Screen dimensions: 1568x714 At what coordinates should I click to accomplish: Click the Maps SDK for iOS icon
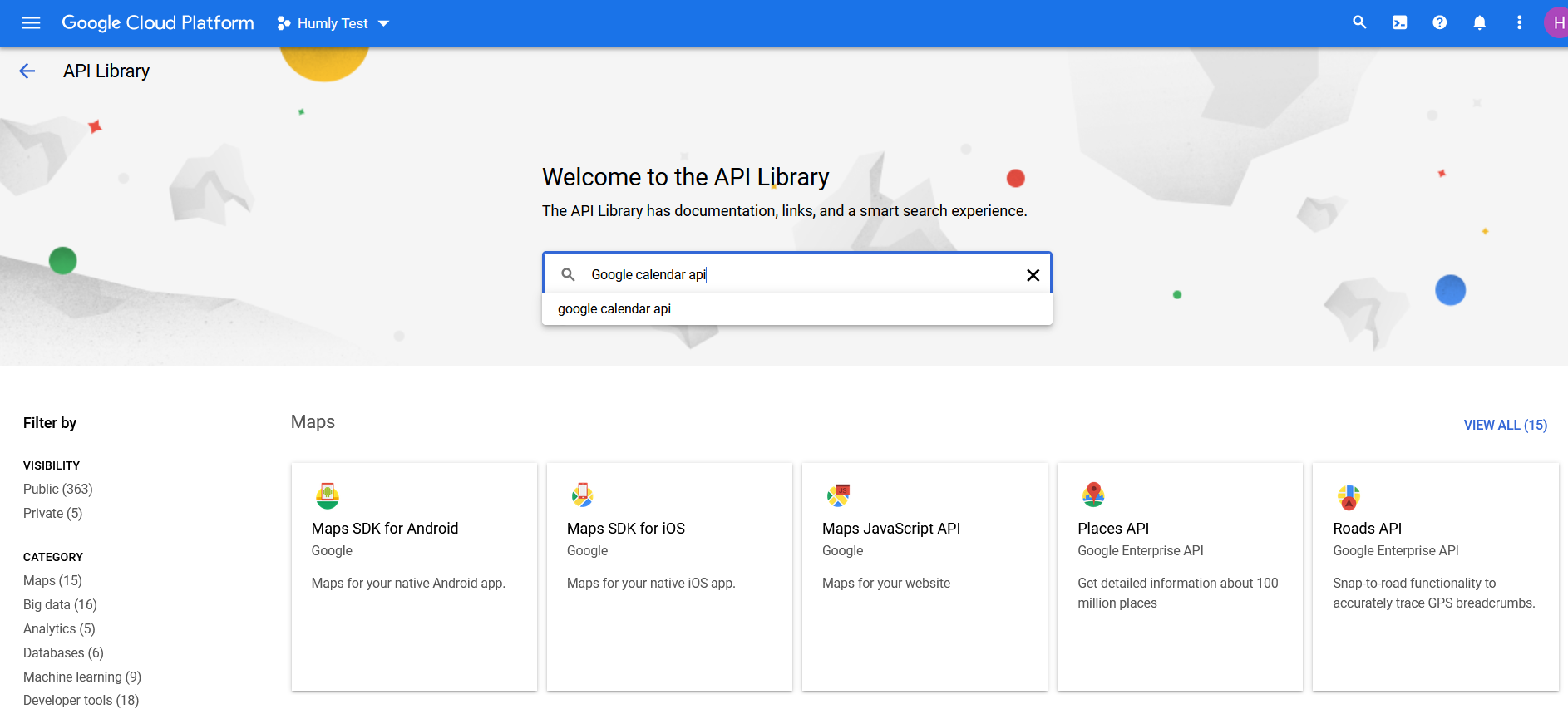583,495
